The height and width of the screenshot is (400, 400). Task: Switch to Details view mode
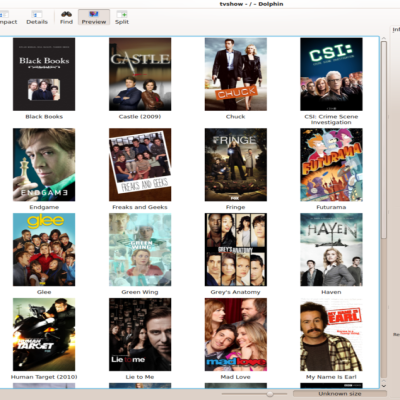click(37, 17)
